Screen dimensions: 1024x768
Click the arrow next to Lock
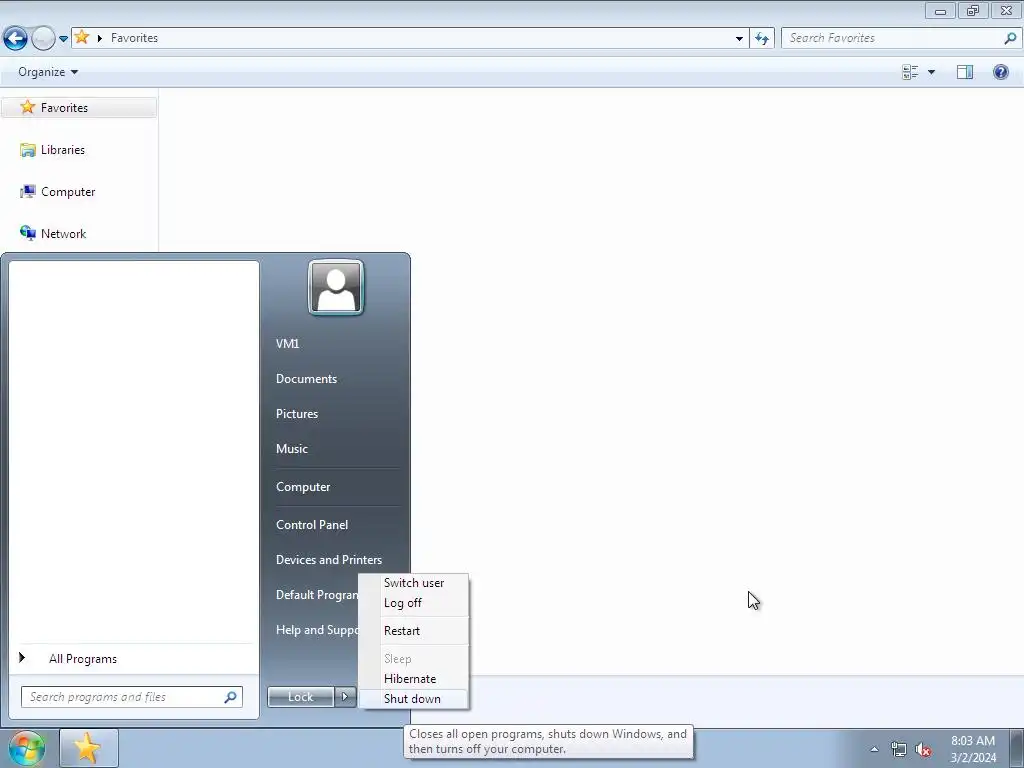[345, 697]
